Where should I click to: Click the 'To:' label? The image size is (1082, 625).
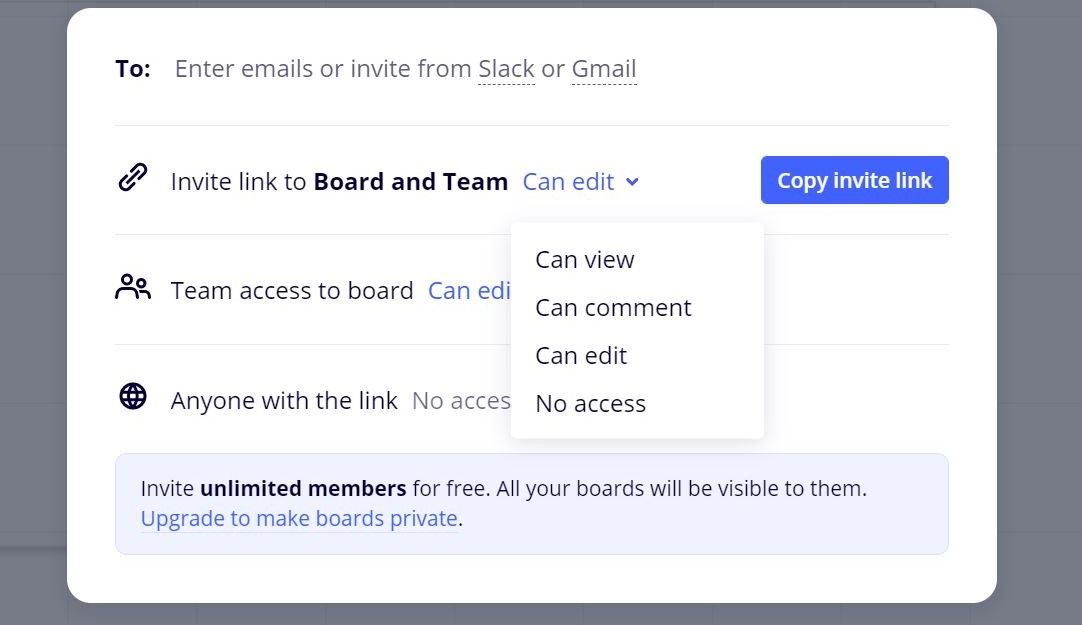click(x=133, y=68)
